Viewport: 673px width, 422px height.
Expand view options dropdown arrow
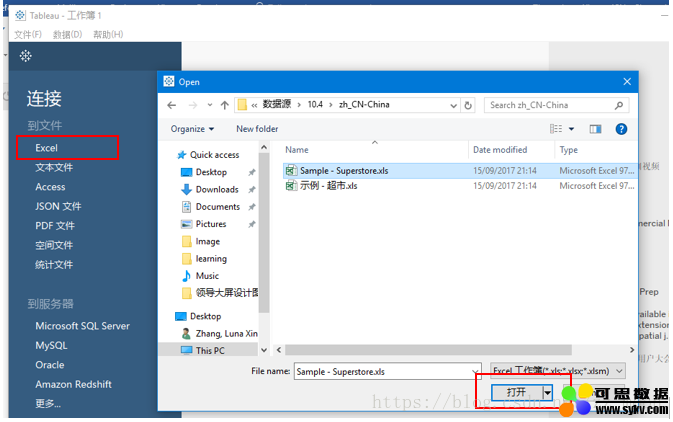click(571, 129)
